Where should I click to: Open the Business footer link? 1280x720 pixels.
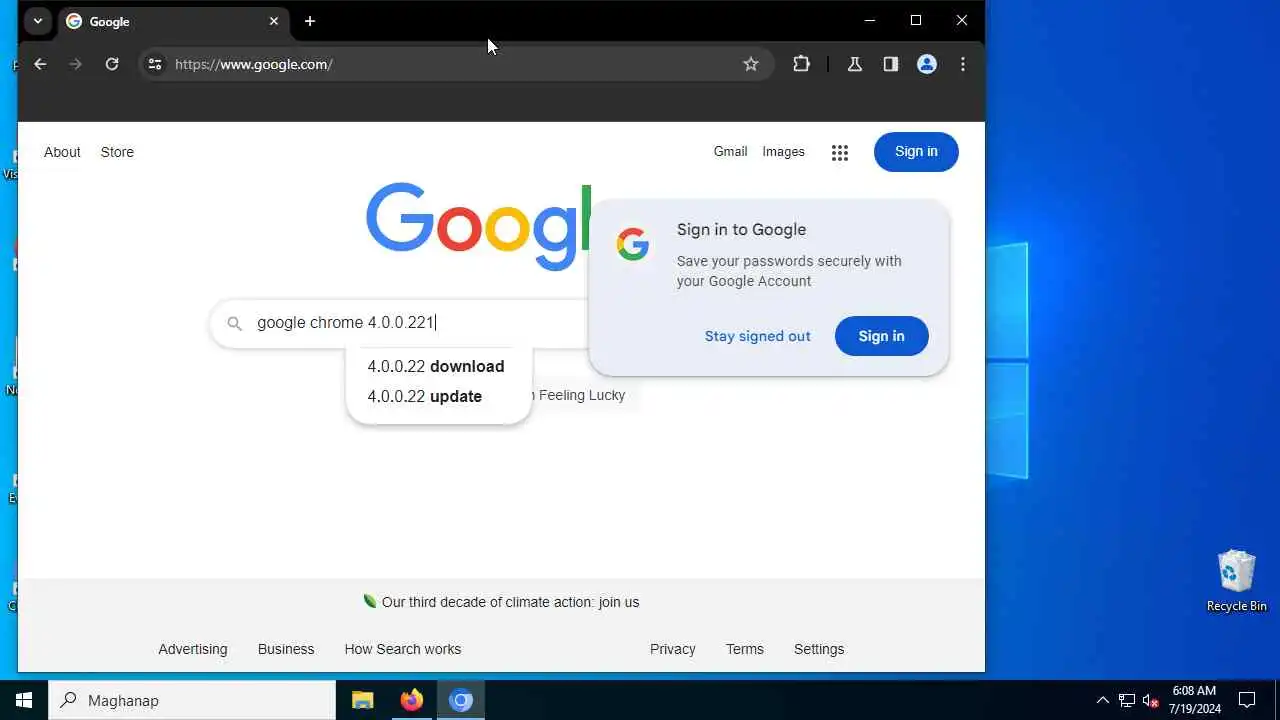[286, 649]
